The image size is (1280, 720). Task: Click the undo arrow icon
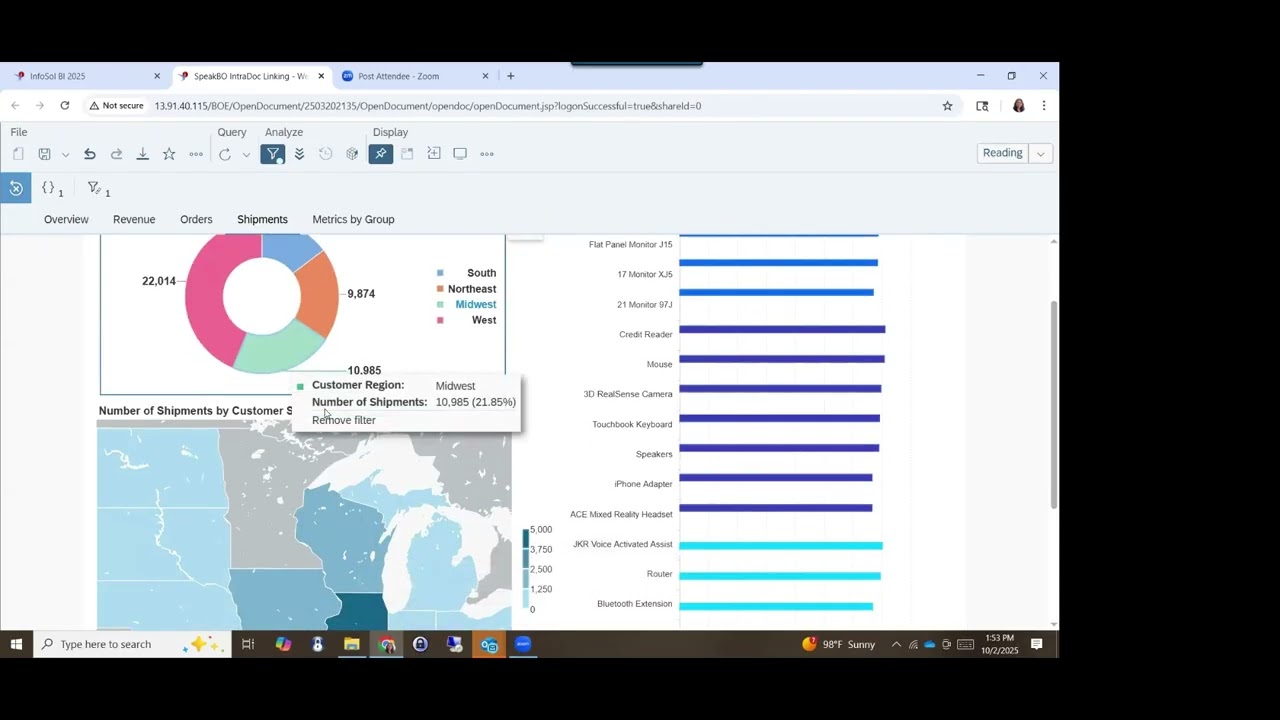tap(90, 154)
